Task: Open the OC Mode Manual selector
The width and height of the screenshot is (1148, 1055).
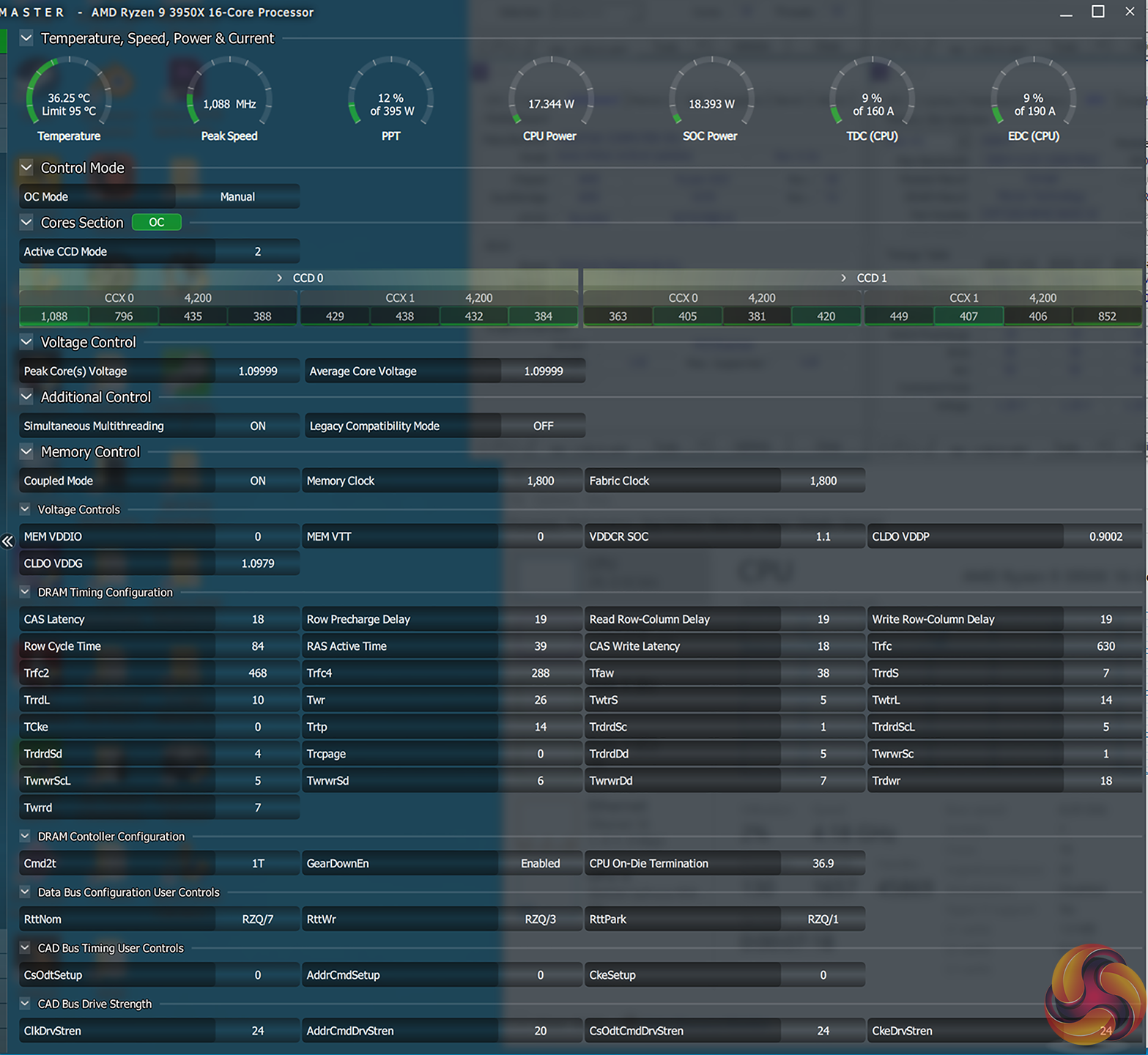Action: 237,196
